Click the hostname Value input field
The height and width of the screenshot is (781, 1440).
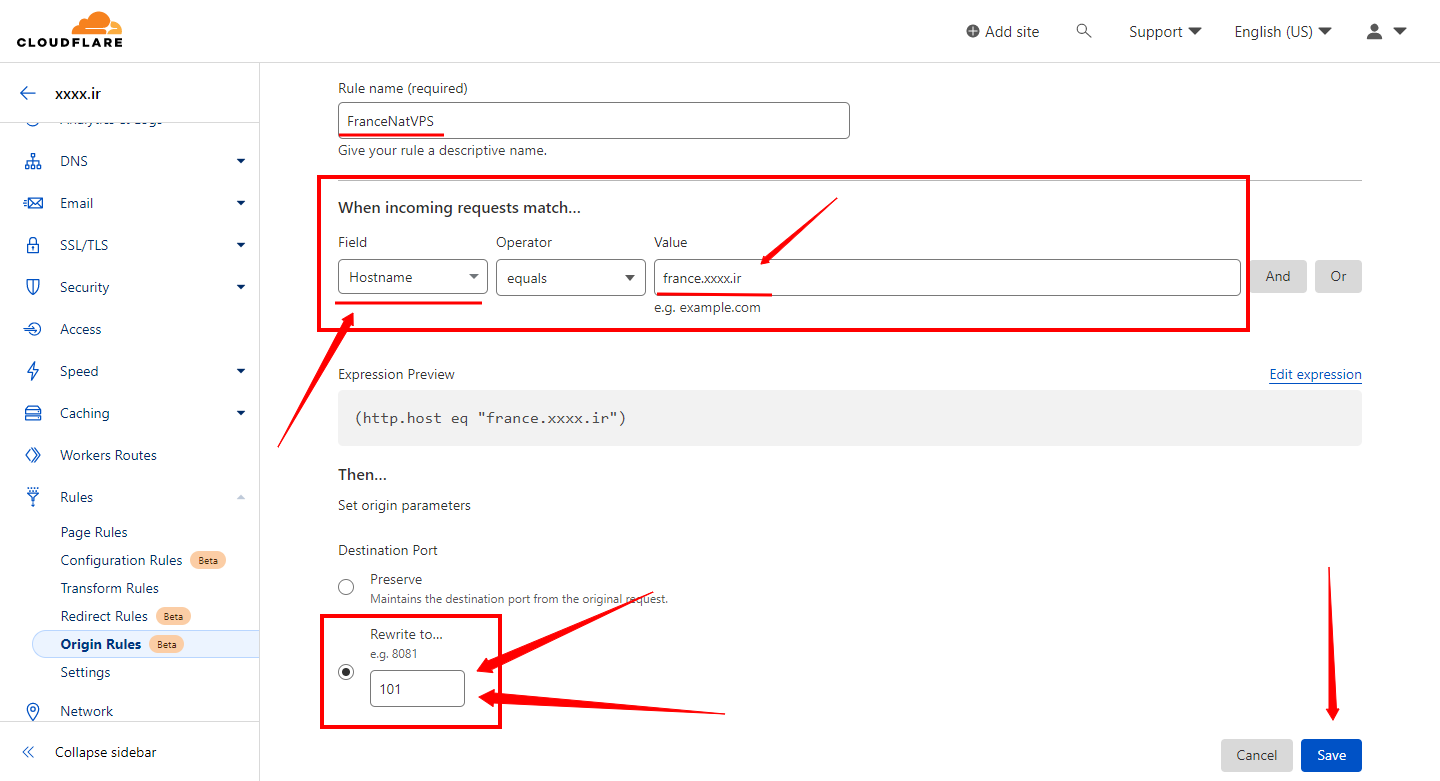click(947, 277)
